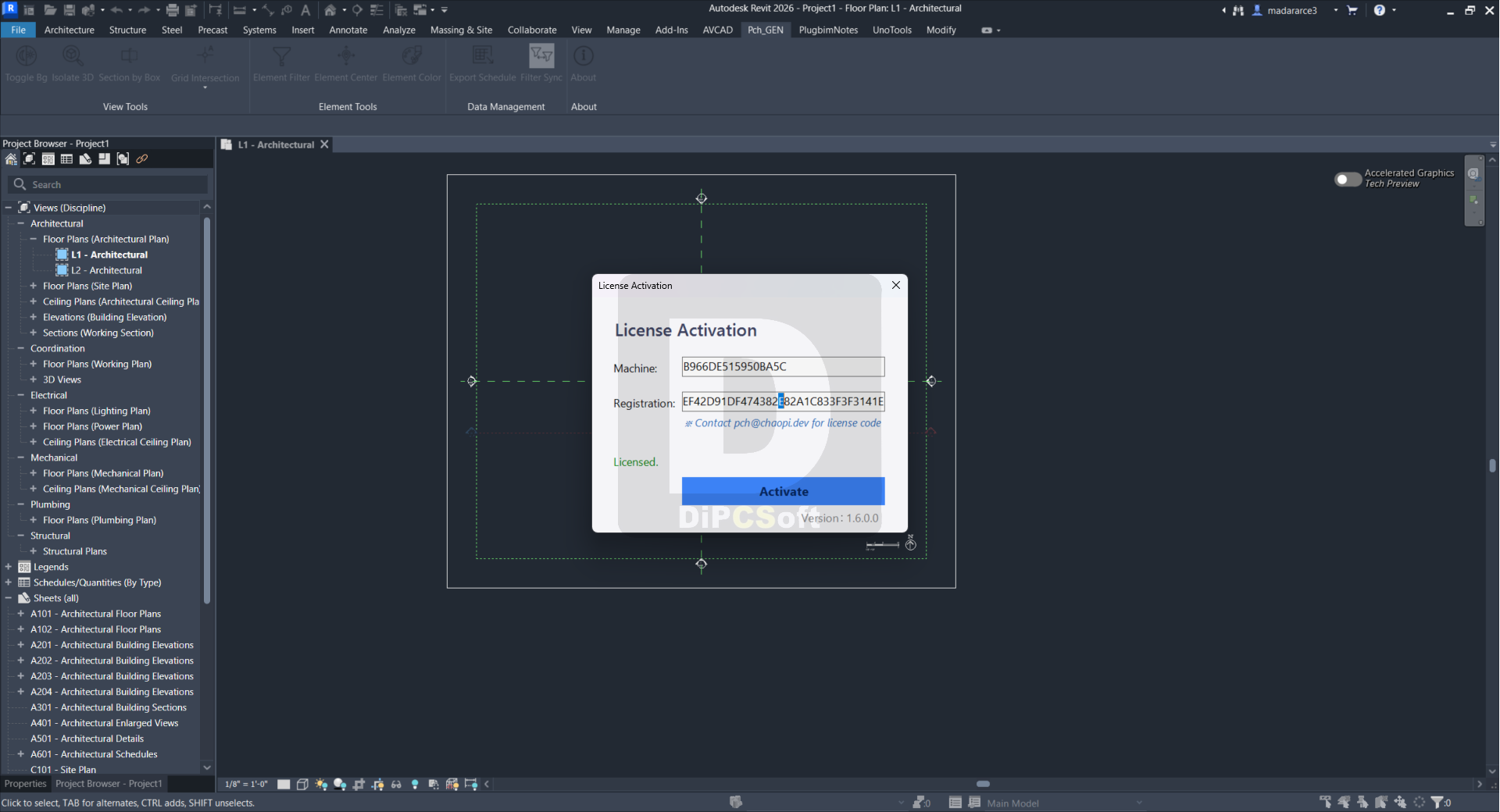Select the Export Schedule tool
The width and height of the screenshot is (1500, 812).
[483, 63]
